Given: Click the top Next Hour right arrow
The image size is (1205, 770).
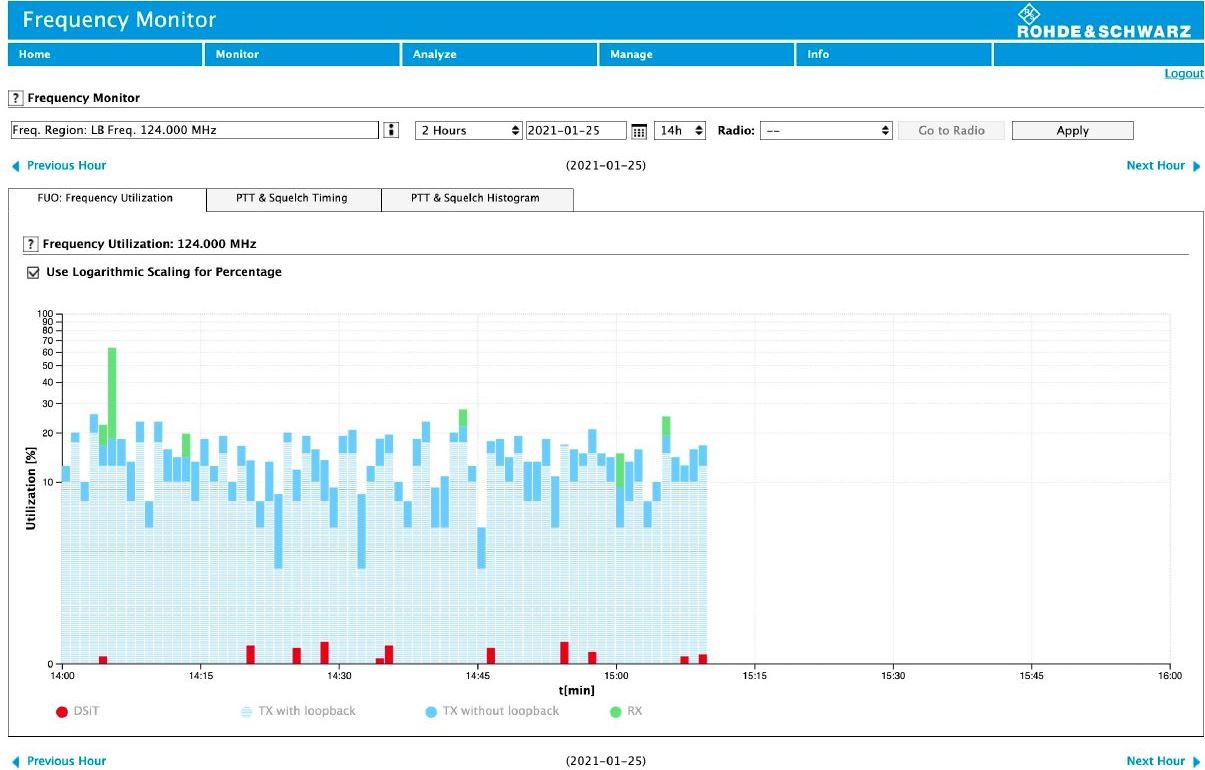Looking at the screenshot, I should tap(1196, 166).
